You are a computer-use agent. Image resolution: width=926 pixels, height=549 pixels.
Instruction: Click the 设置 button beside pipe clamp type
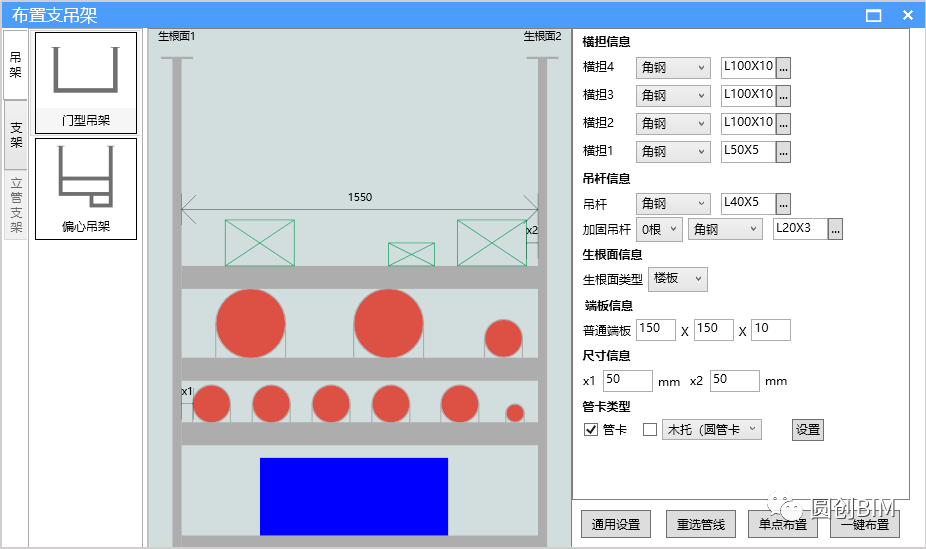click(807, 430)
